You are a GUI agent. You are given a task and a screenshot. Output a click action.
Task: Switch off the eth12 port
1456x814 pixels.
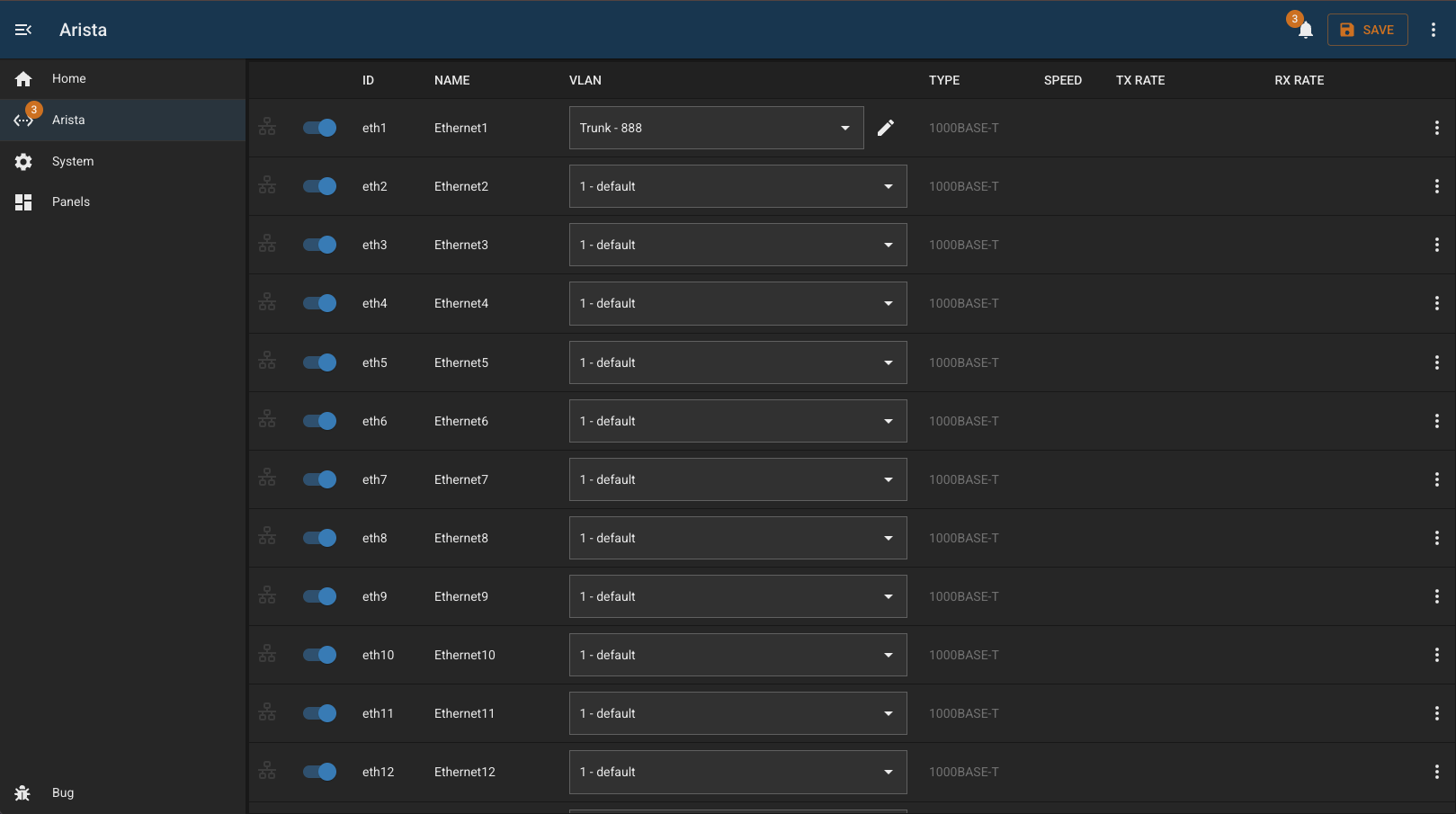[x=319, y=771]
